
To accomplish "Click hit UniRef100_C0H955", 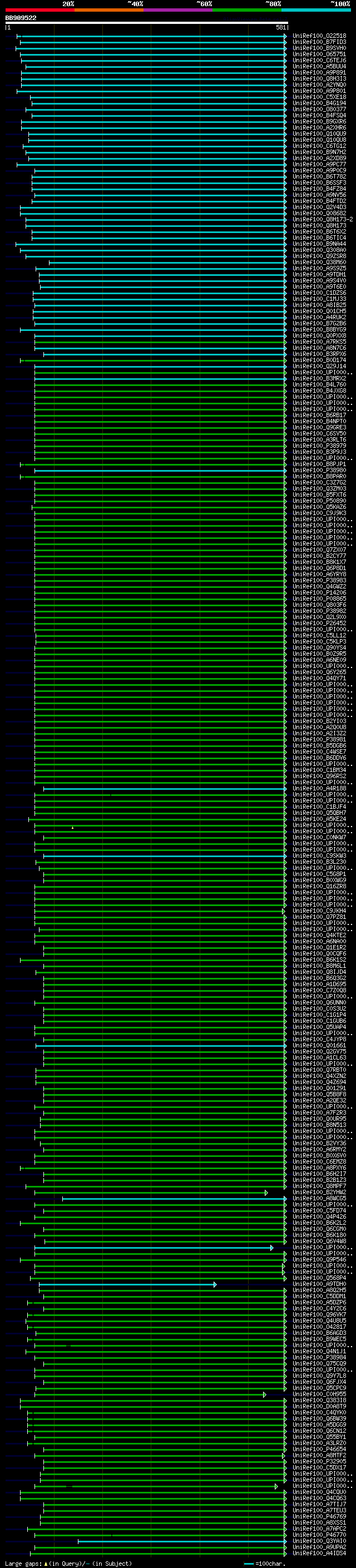I will (x=319, y=1394).
